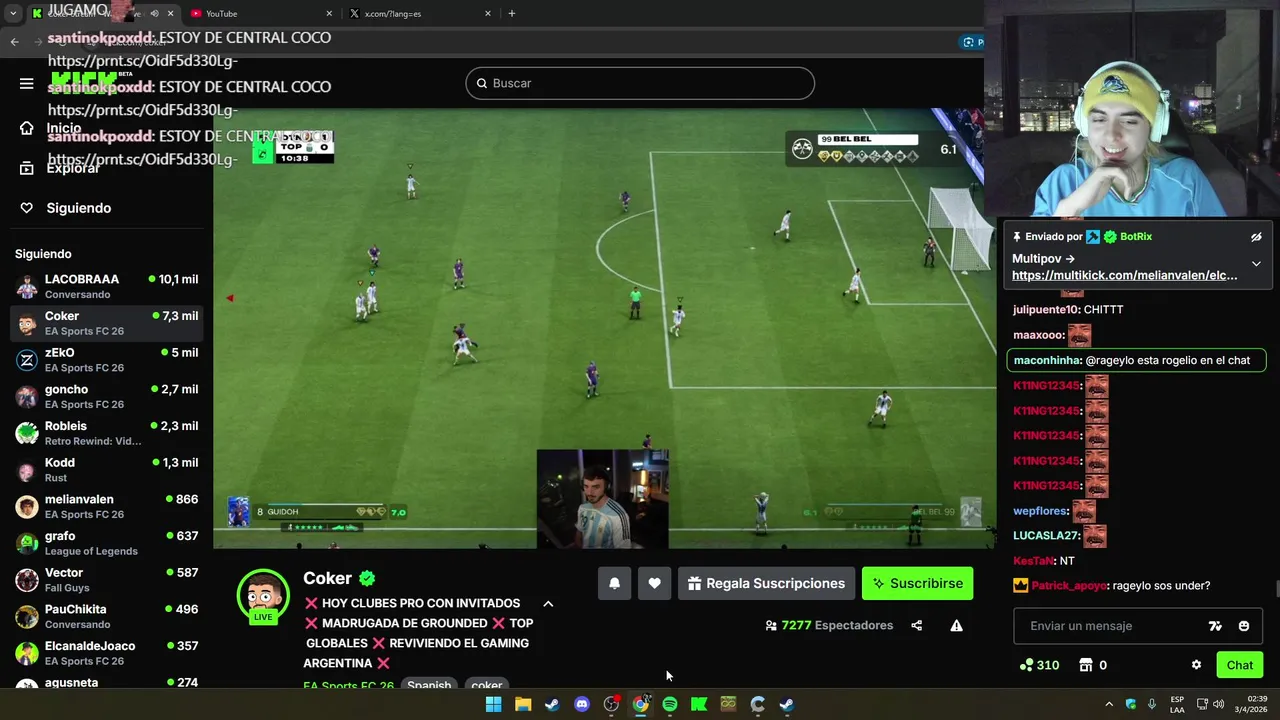1280x720 pixels.
Task: Open File Explorer from taskbar
Action: (523, 704)
